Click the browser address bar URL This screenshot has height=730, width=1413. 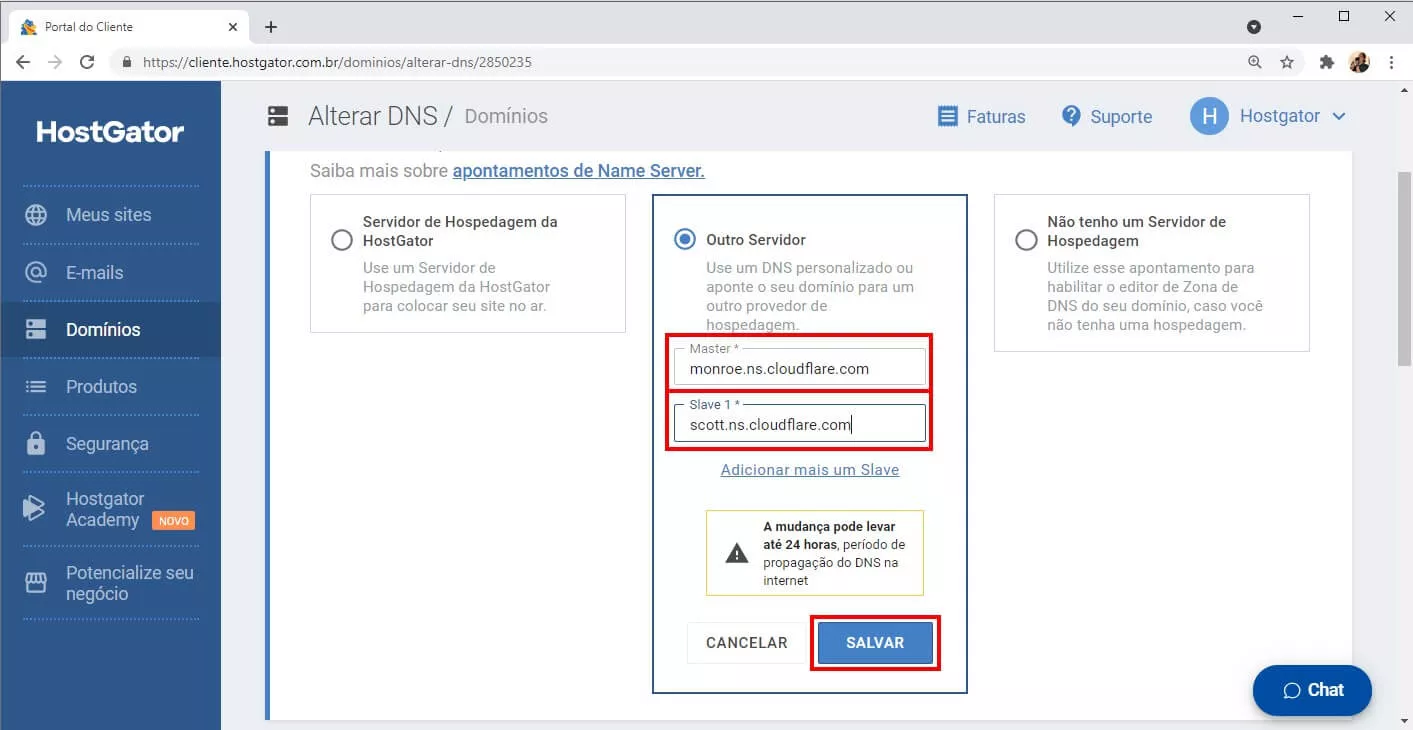337,62
